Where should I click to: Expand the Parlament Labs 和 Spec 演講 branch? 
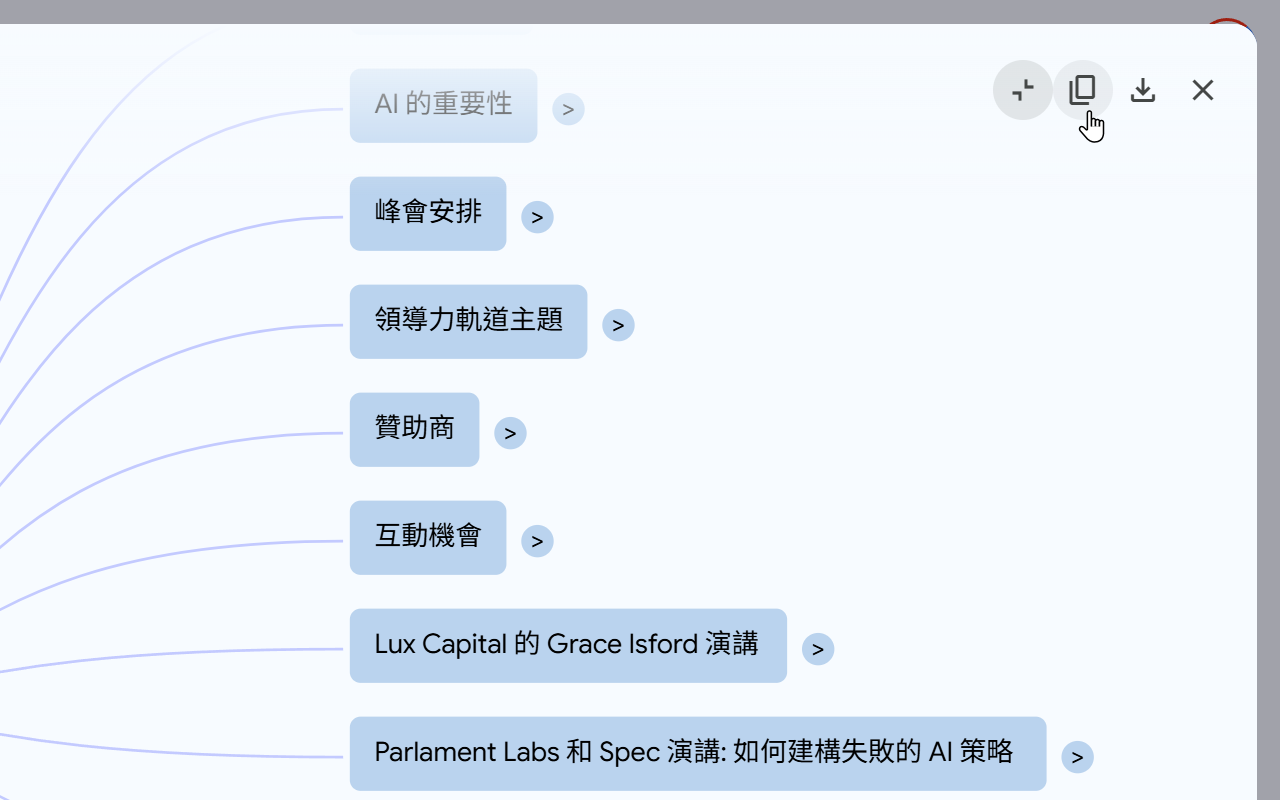(x=1077, y=757)
